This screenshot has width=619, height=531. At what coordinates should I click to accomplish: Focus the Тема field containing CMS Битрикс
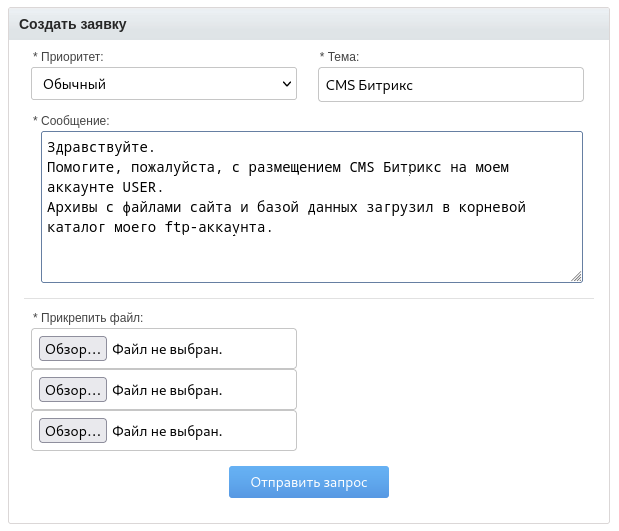tap(450, 85)
